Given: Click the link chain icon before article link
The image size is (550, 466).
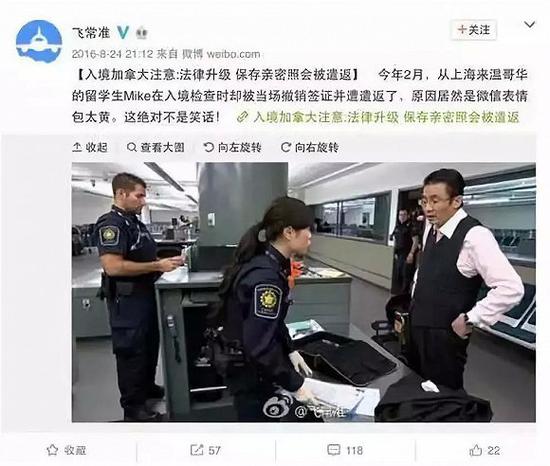Looking at the screenshot, I should click(x=242, y=117).
